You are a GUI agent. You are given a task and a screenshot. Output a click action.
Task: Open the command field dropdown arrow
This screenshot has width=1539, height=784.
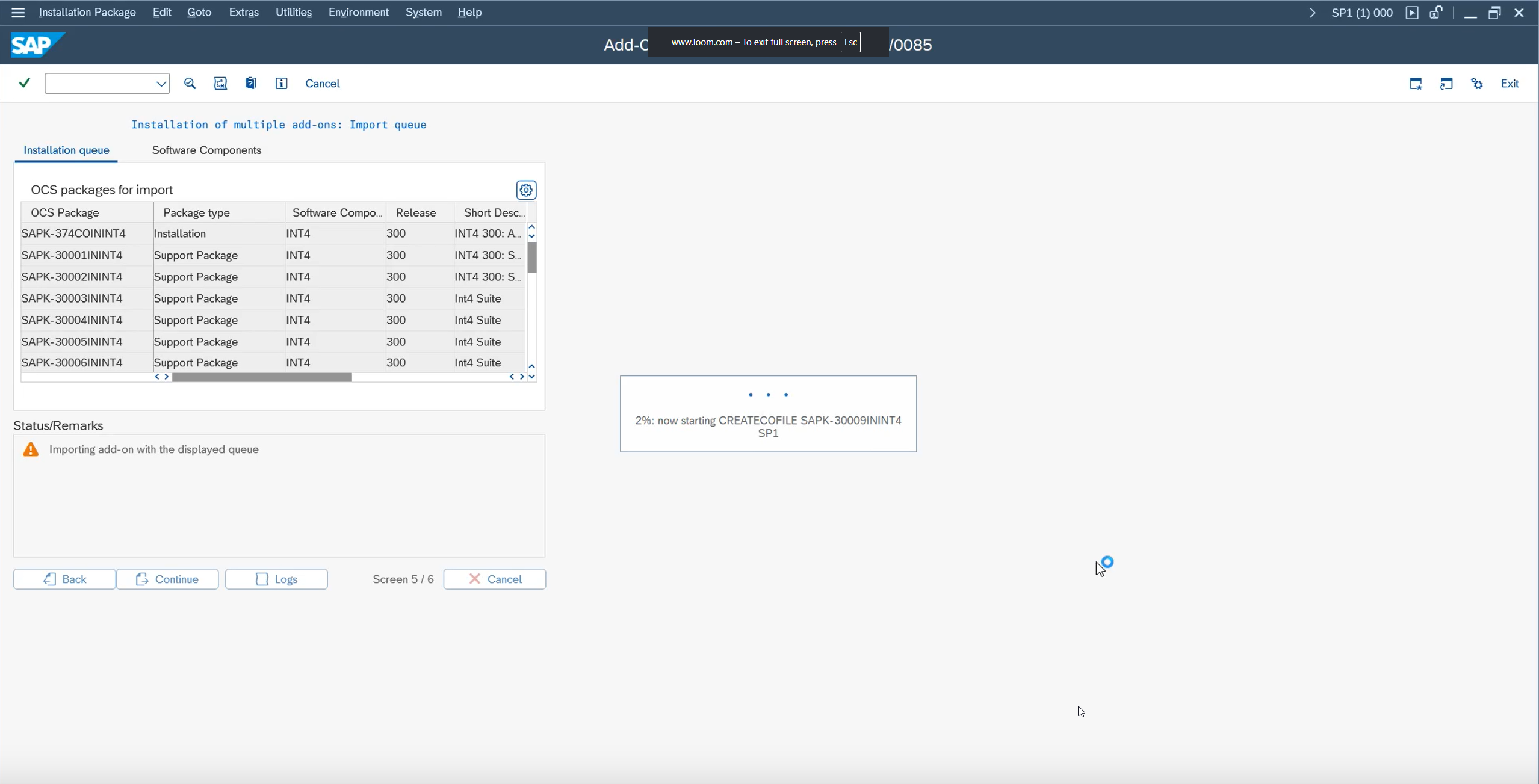coord(161,84)
